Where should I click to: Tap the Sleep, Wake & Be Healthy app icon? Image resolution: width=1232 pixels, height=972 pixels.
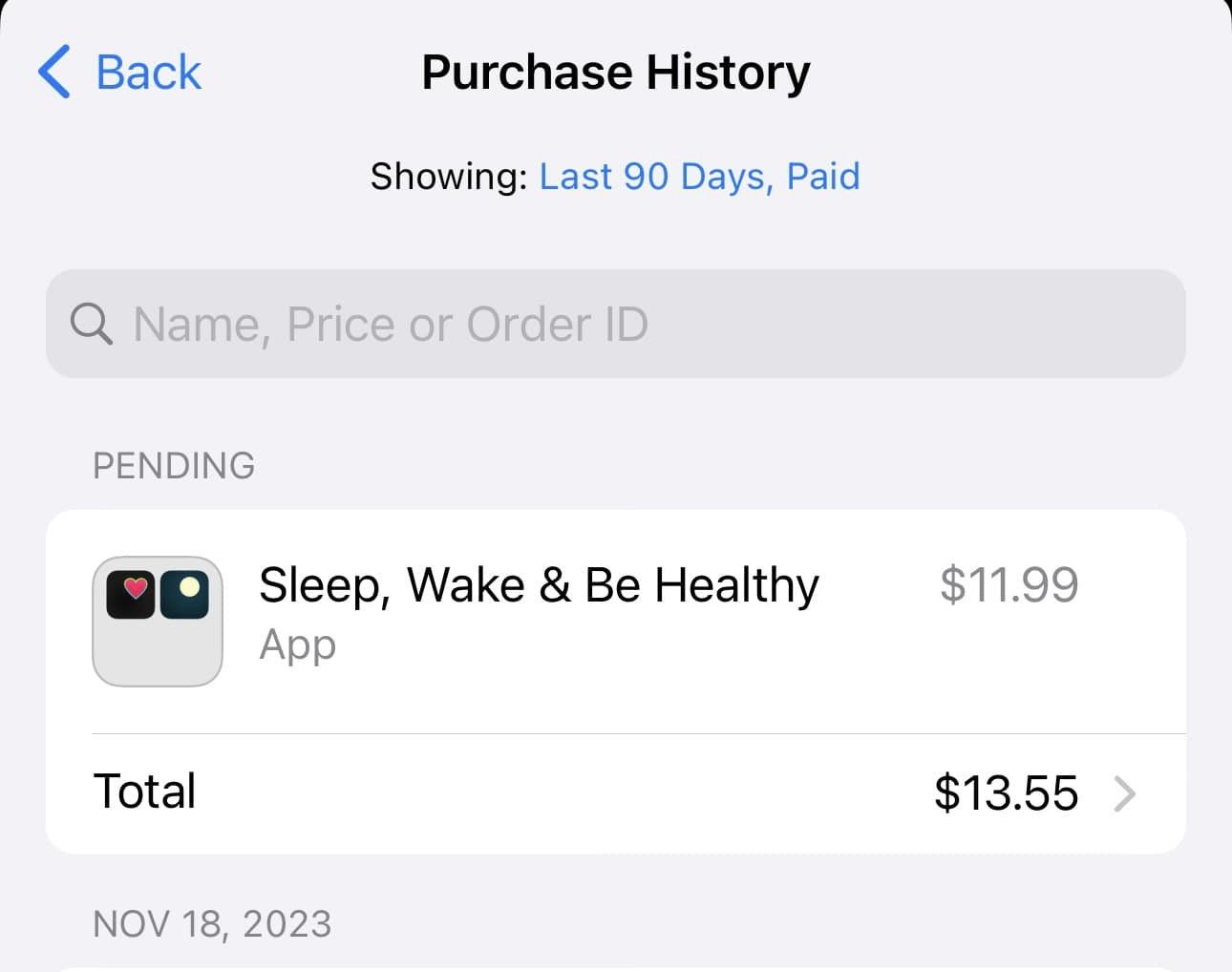[157, 621]
